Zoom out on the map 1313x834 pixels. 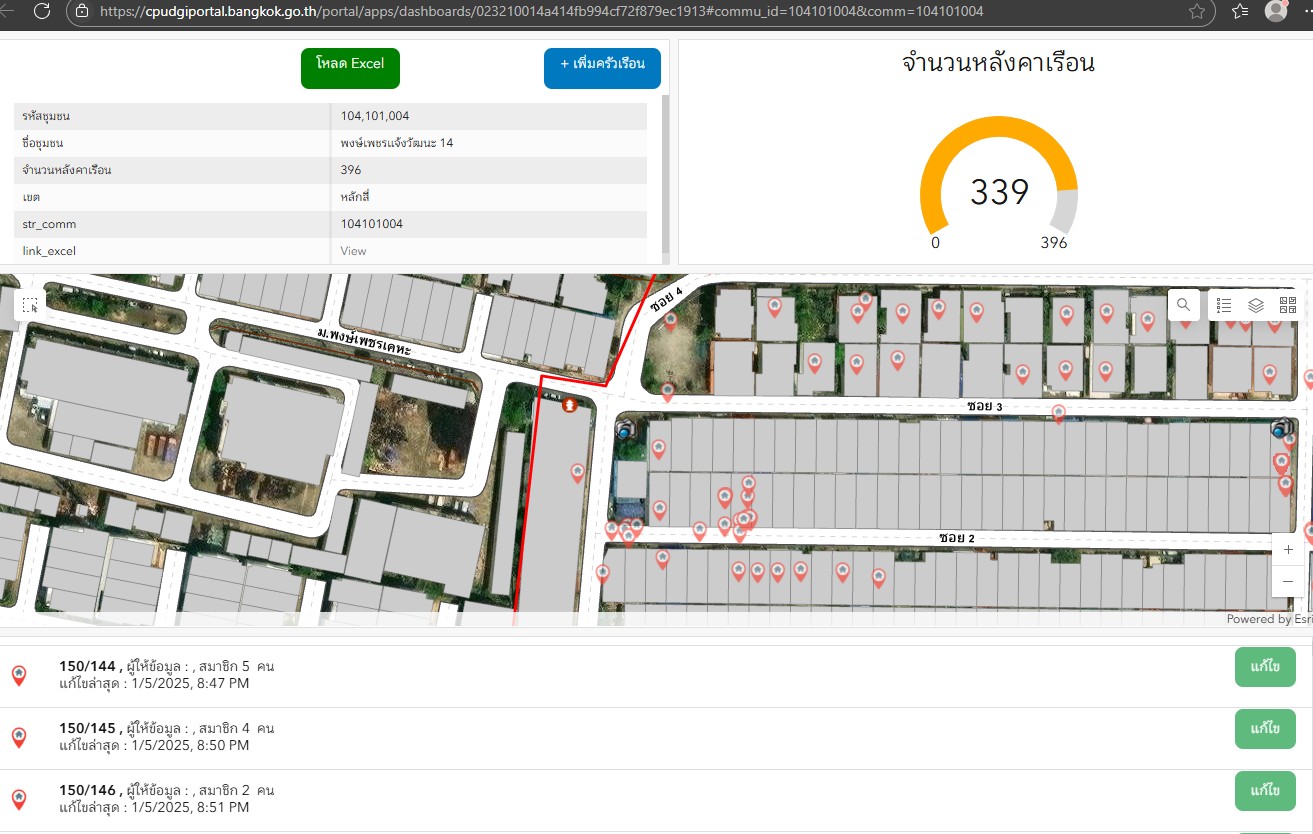pos(1287,582)
